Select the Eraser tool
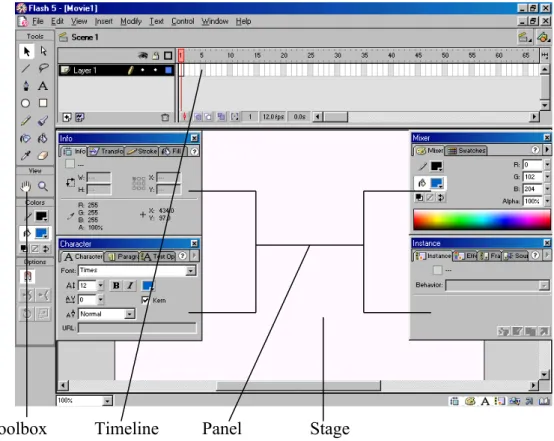 pos(43,155)
